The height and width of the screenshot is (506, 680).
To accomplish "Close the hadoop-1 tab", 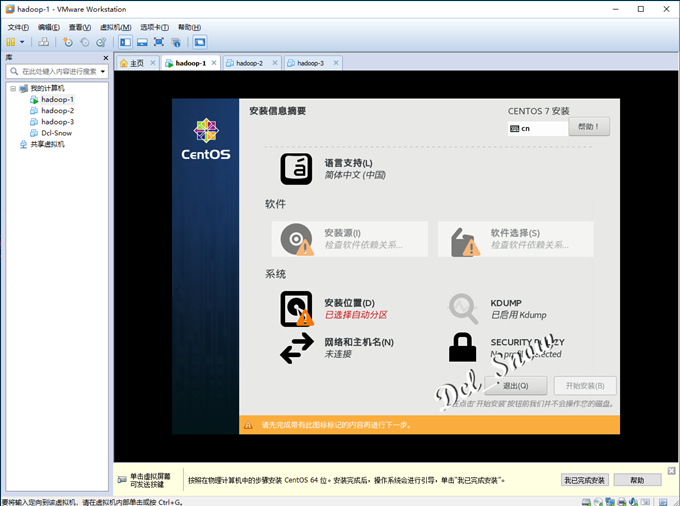I will click(x=214, y=63).
